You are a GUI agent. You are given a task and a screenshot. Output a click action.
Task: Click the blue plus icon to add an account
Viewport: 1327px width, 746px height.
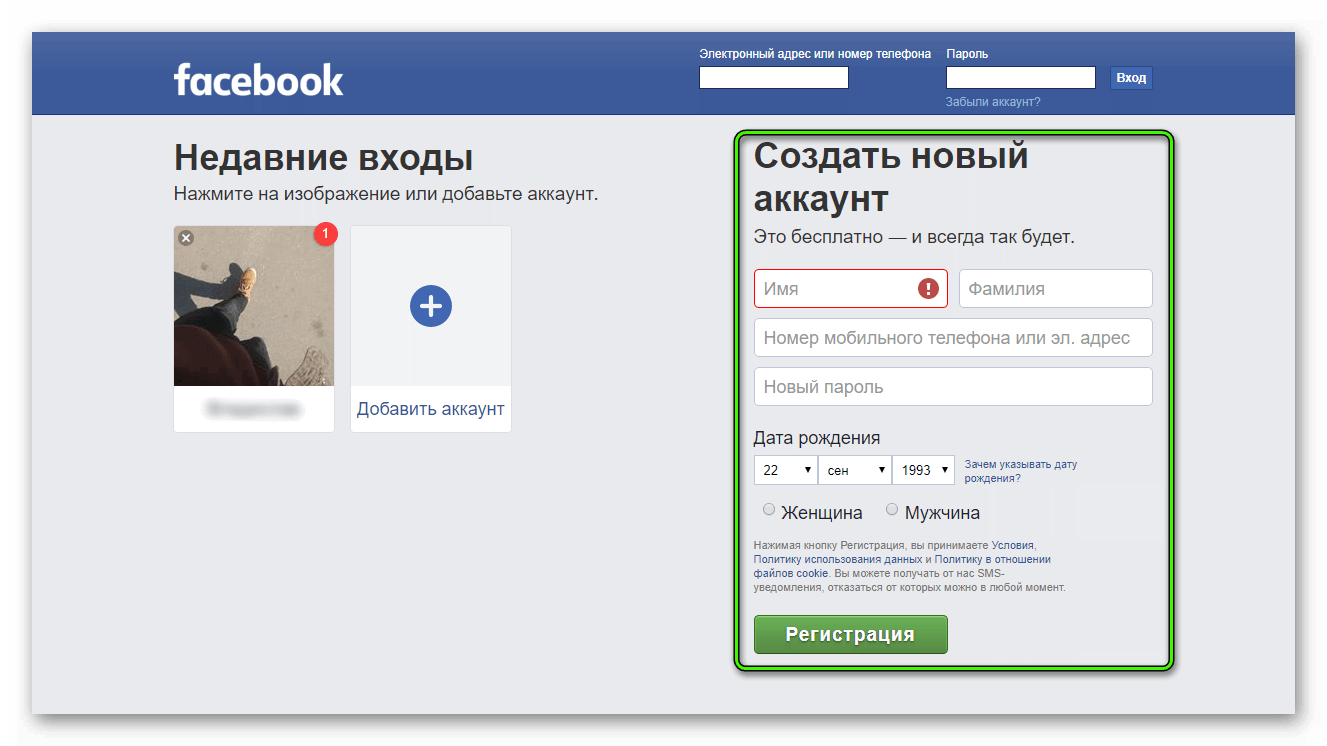[431, 305]
